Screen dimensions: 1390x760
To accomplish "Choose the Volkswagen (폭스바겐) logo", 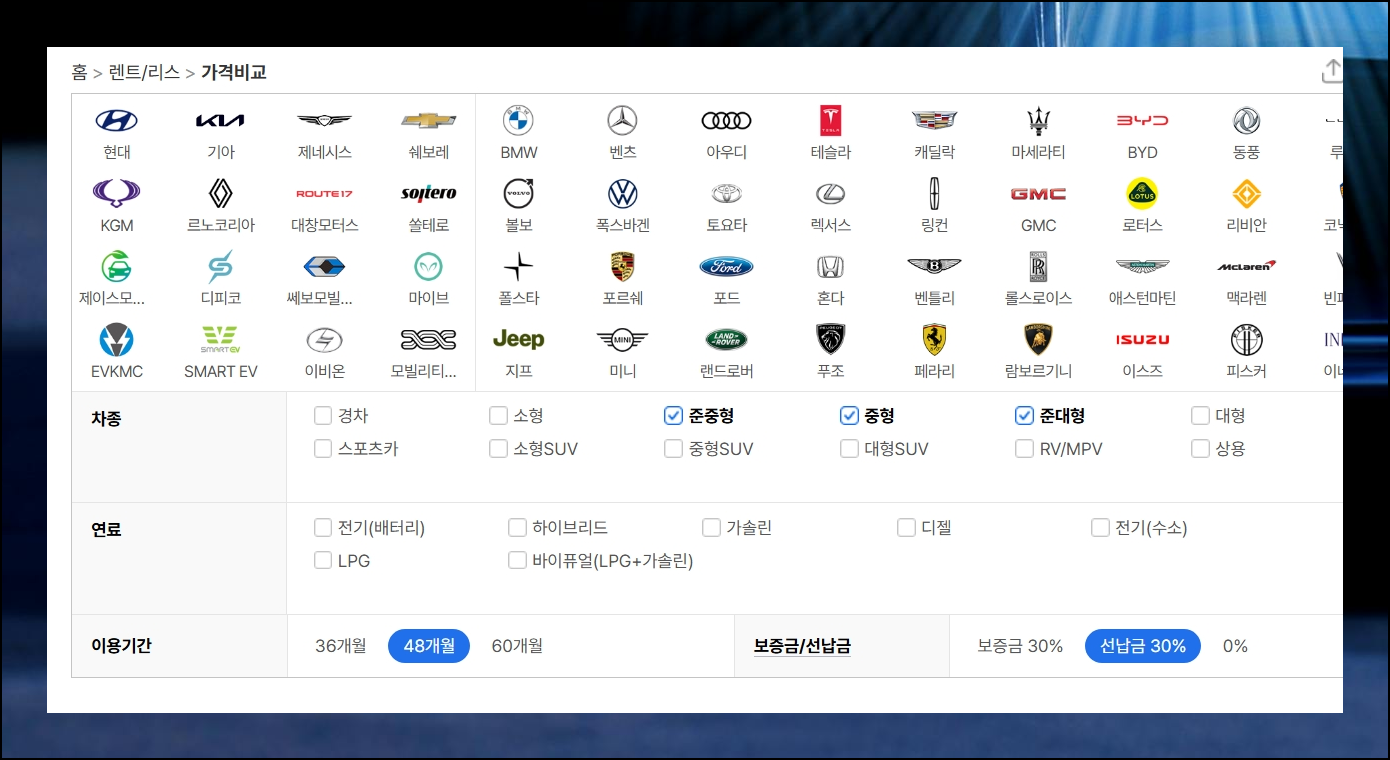I will pos(622,194).
